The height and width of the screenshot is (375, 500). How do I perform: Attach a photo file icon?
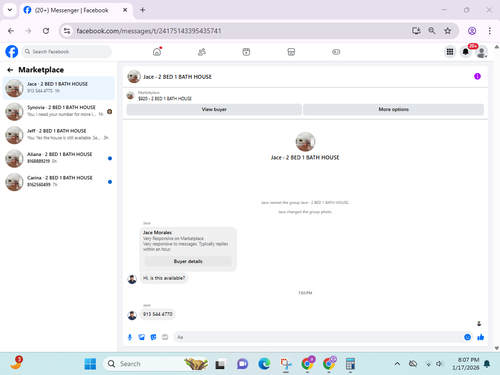pyautogui.click(x=142, y=337)
